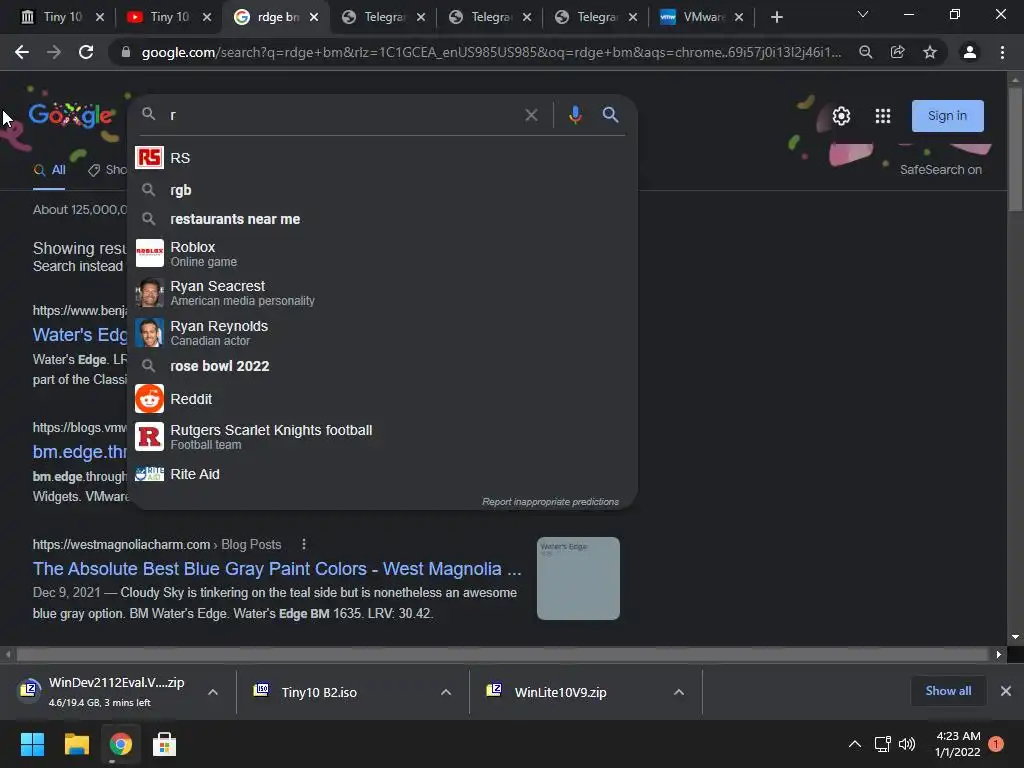The height and width of the screenshot is (768, 1024).
Task: Open the network icon in the system tray
Action: pos(882,744)
